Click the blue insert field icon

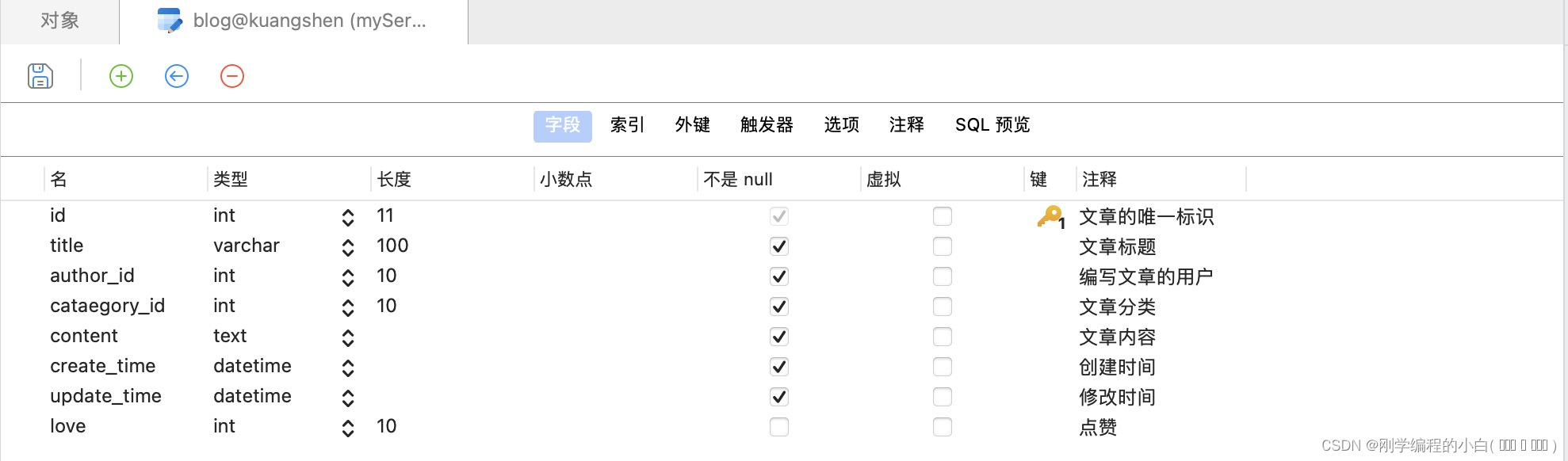(177, 76)
